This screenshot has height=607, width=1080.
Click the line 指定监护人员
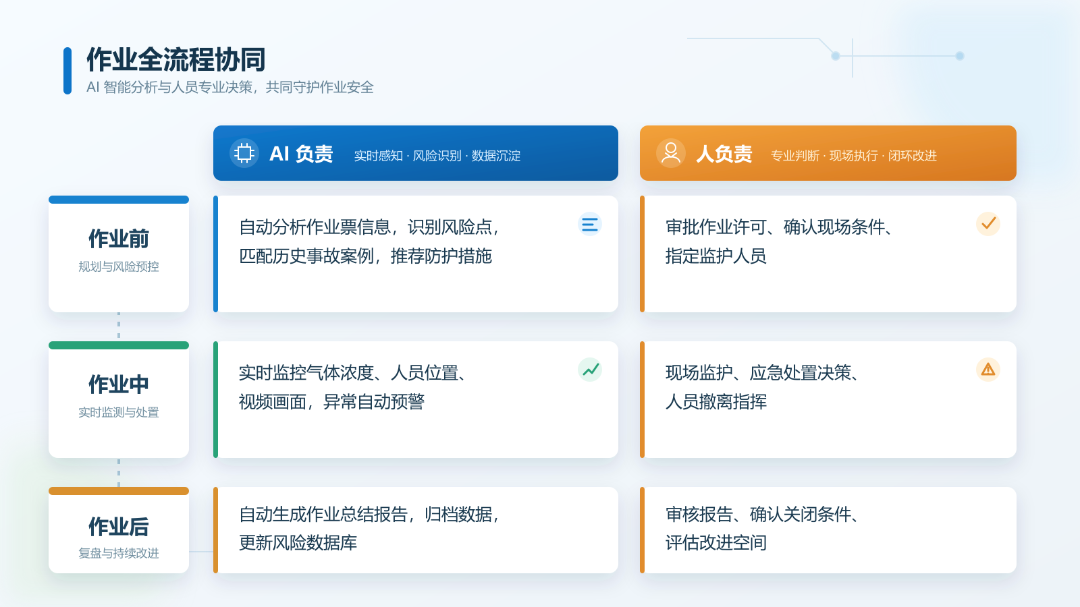(716, 256)
